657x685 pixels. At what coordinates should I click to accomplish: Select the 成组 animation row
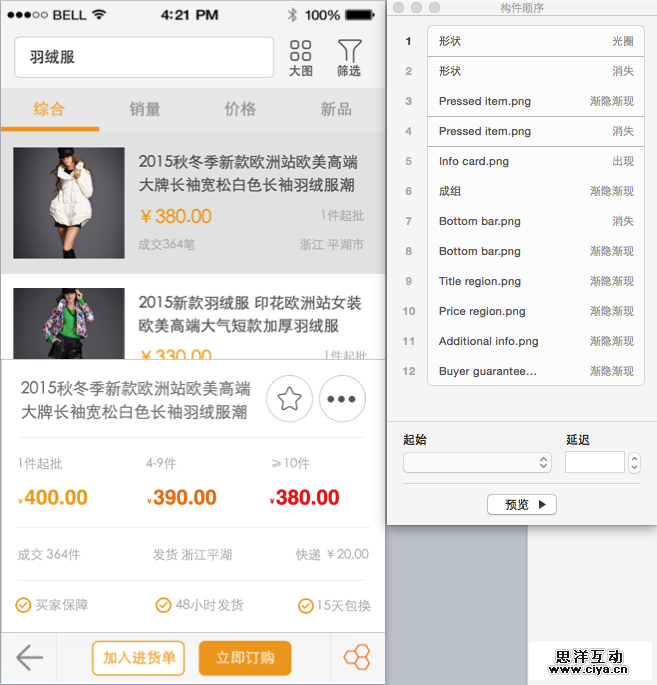click(536, 191)
